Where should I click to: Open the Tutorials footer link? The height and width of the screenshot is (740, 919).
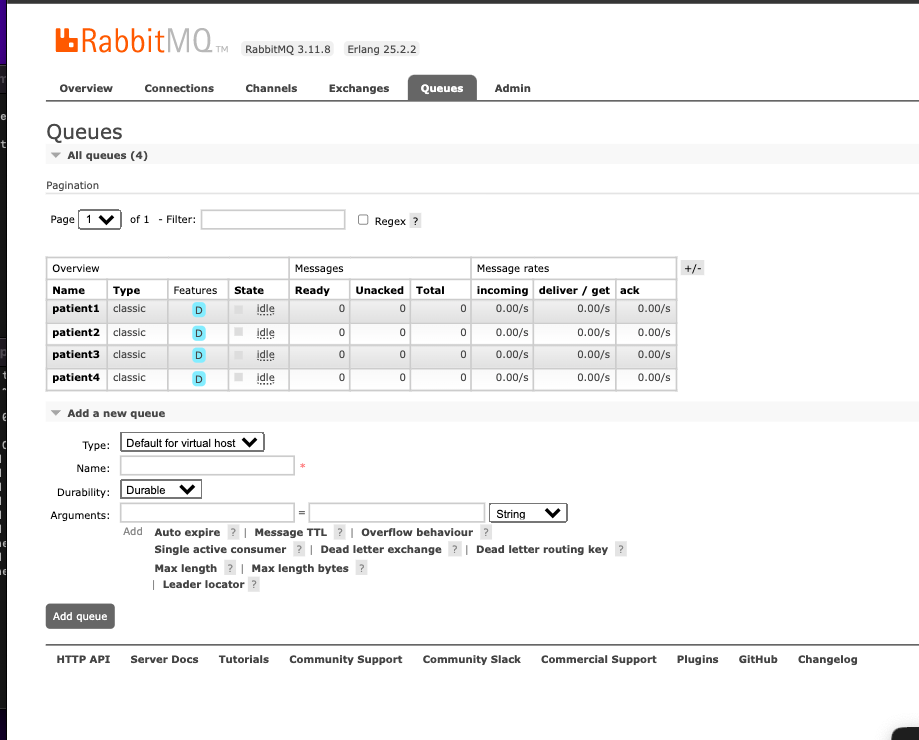coord(244,659)
